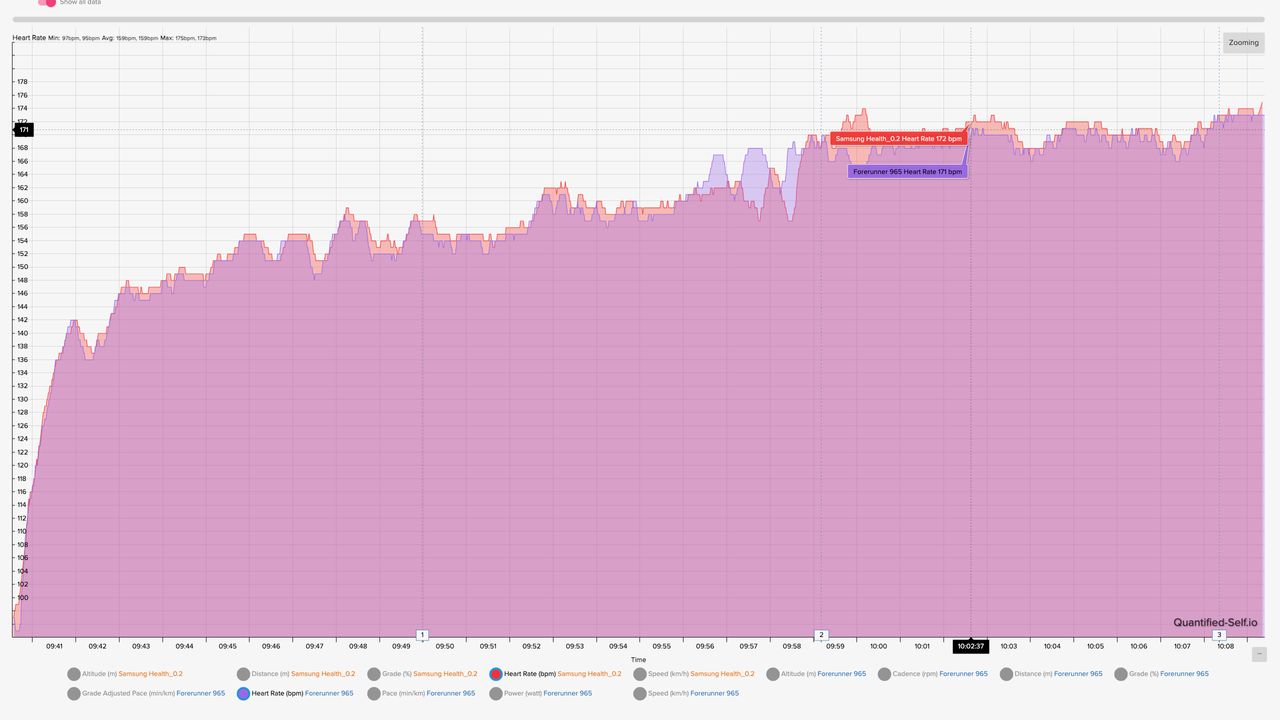Image resolution: width=1280 pixels, height=720 pixels.
Task: Click the Heart Rate Min Avg Max summary text
Action: pos(114,38)
